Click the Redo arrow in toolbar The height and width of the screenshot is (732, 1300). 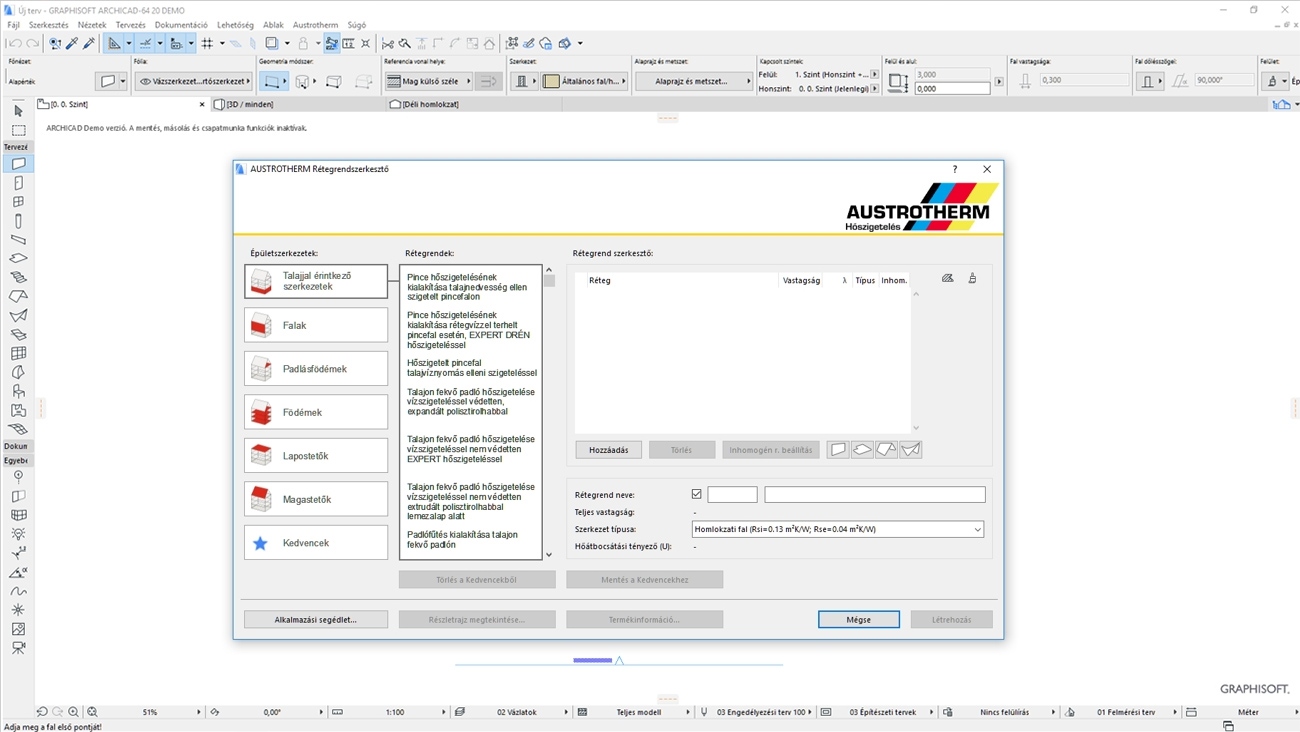(x=32, y=44)
